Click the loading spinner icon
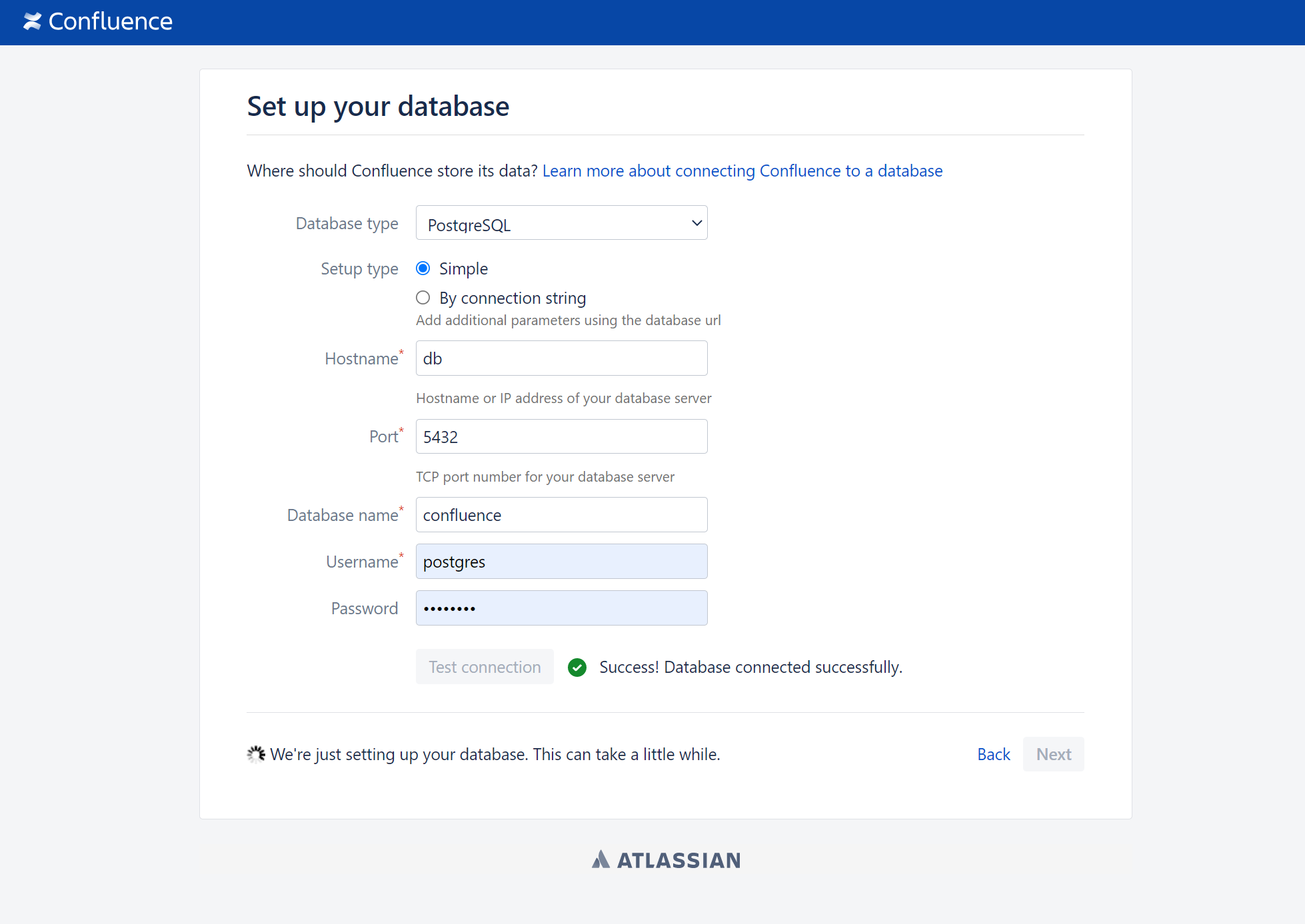This screenshot has height=924, width=1305. coord(256,754)
